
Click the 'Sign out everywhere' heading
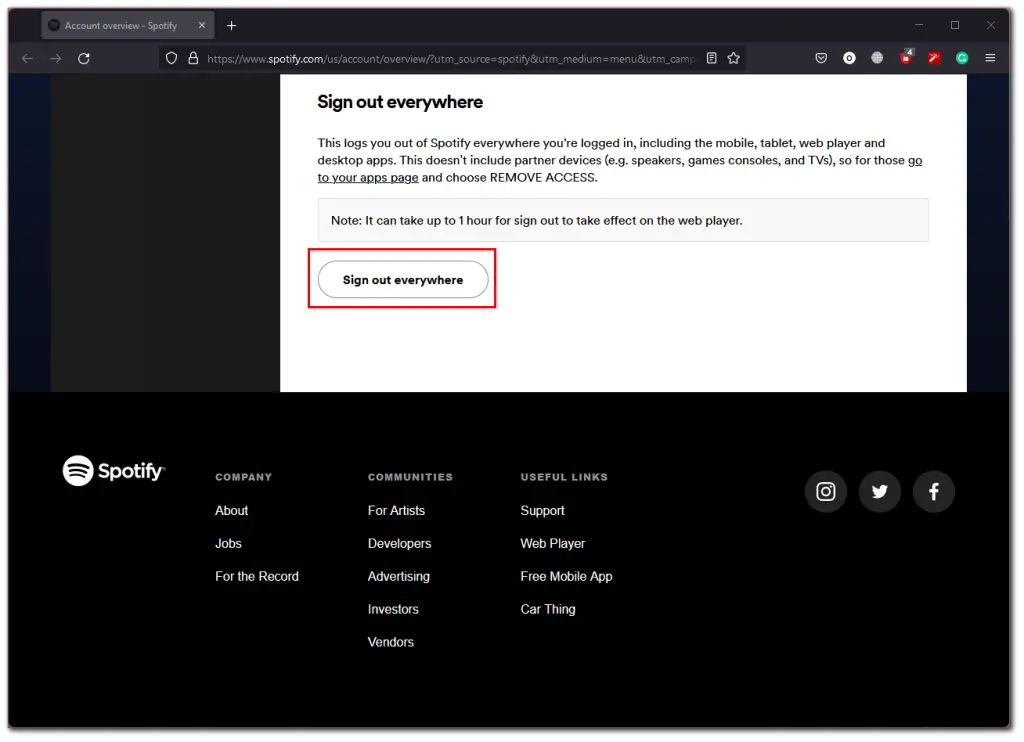[x=400, y=103]
